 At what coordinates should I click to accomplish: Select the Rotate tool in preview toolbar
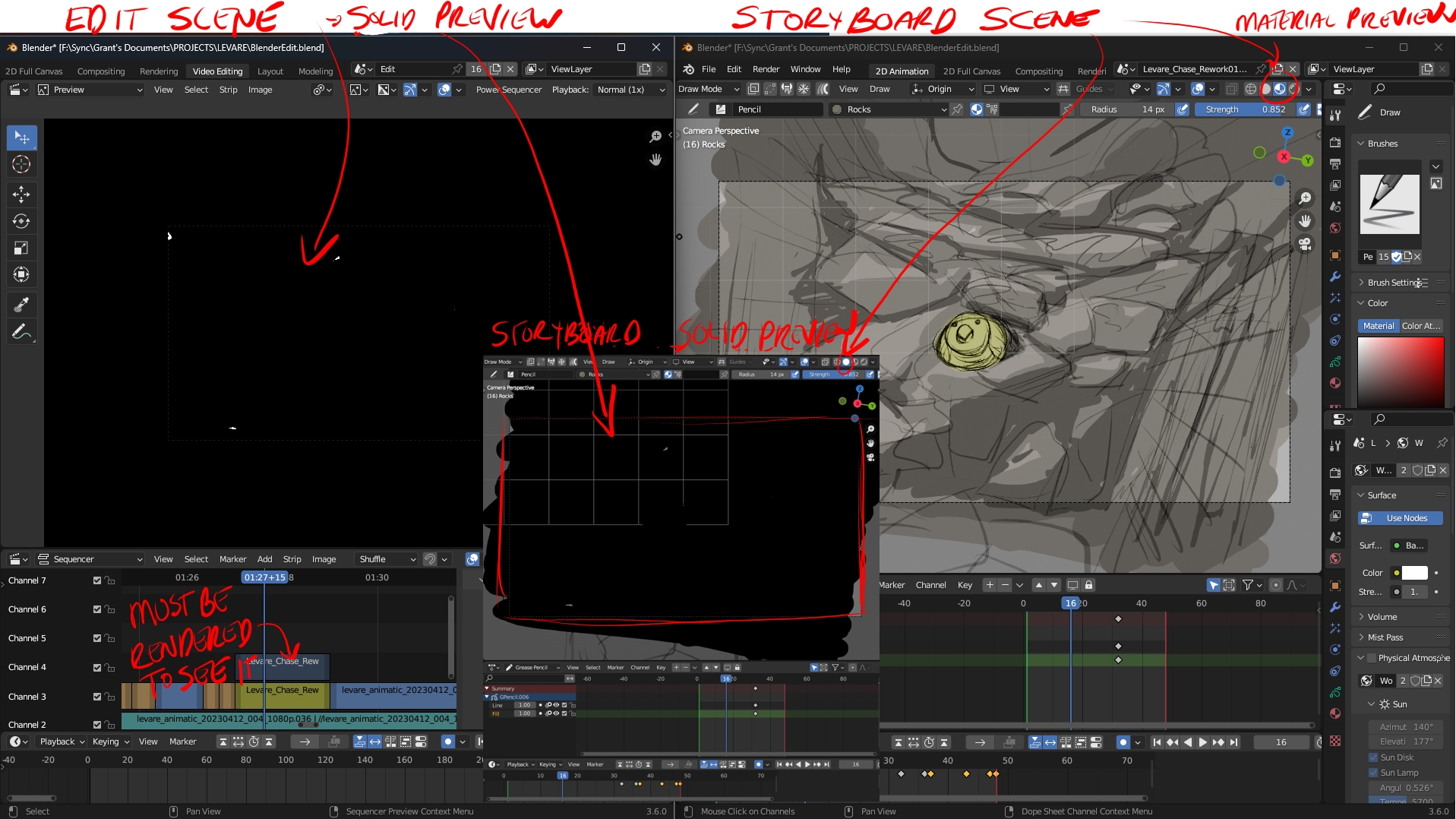coord(21,221)
